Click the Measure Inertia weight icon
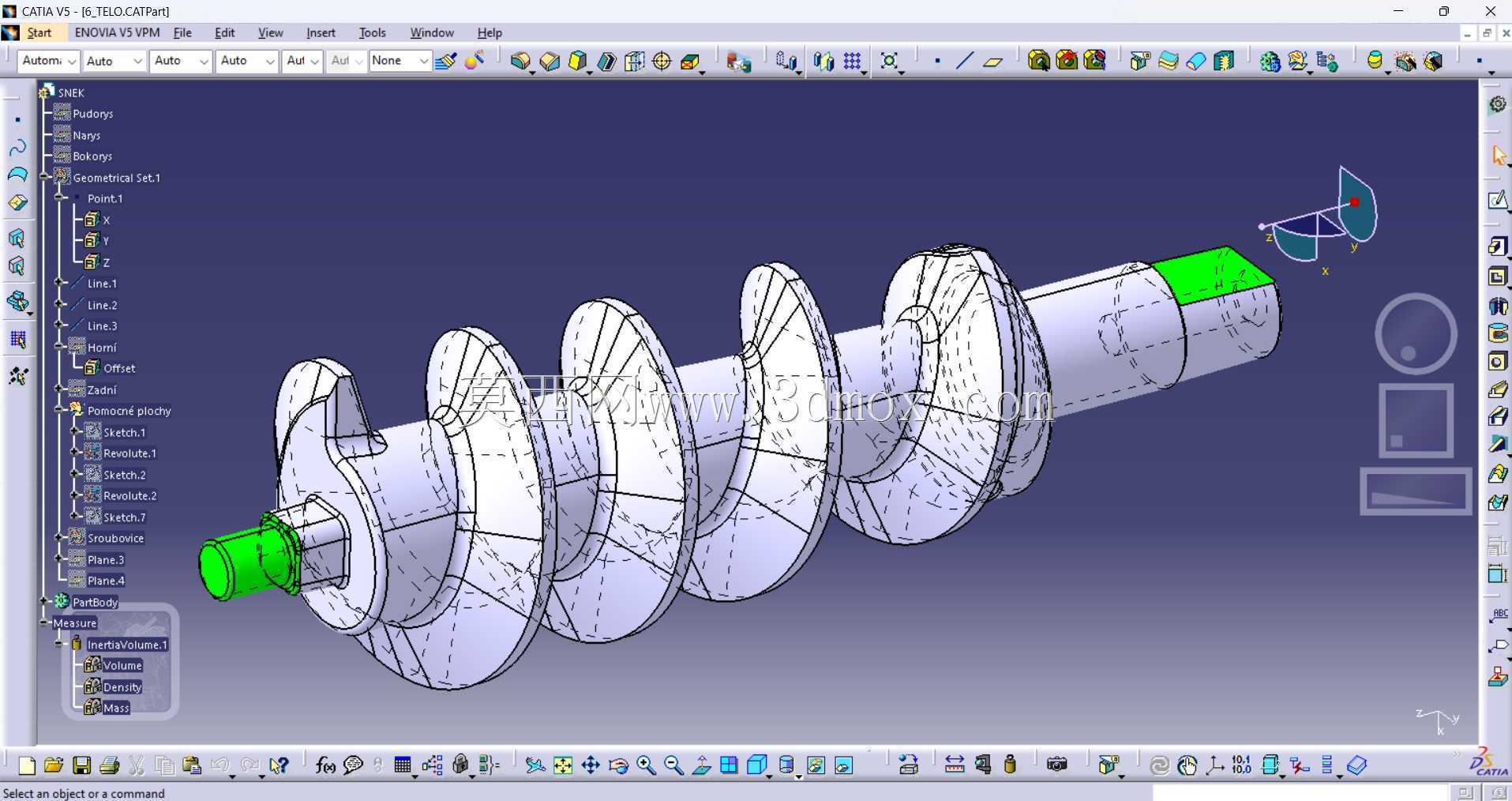The image size is (1512, 801). (x=1010, y=765)
